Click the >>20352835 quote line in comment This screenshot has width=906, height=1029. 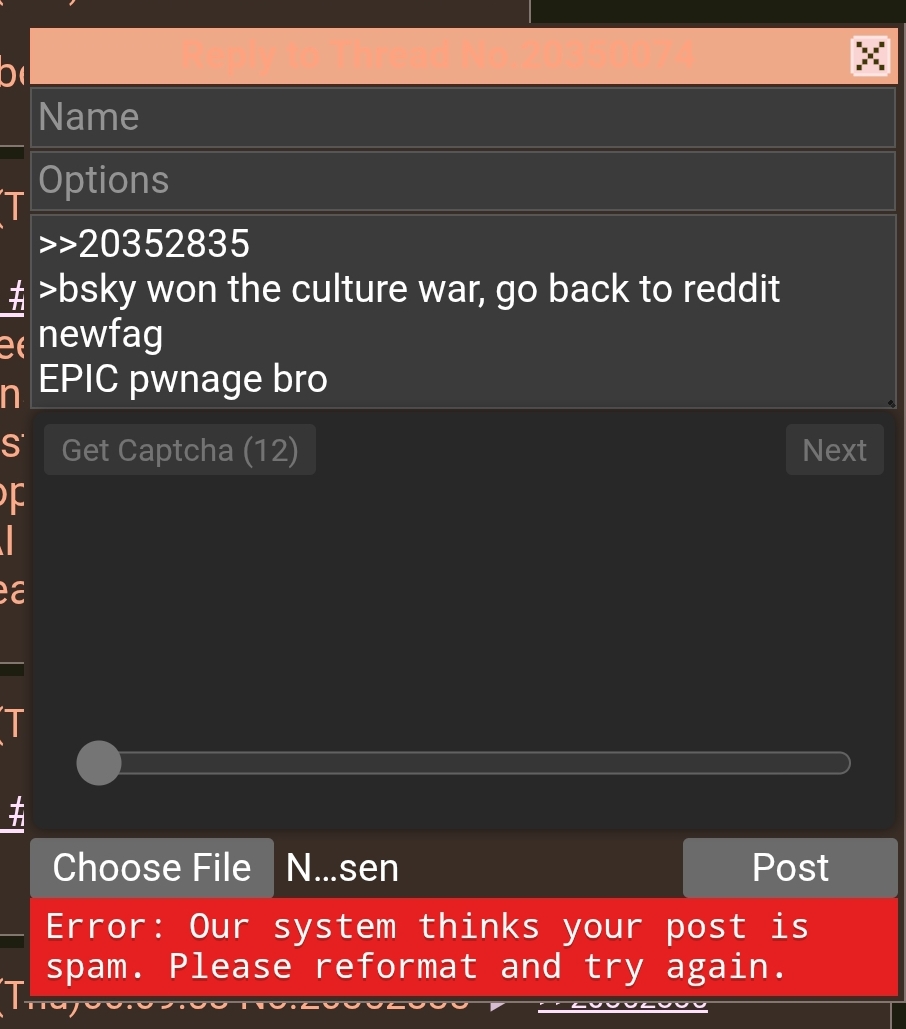point(144,243)
